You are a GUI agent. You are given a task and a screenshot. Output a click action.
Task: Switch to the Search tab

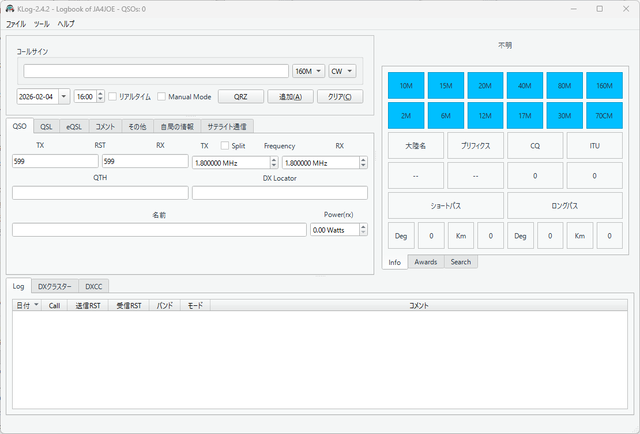coord(461,262)
